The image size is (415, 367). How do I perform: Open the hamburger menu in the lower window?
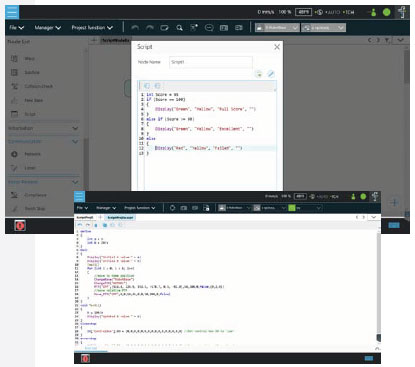[x=79, y=196]
